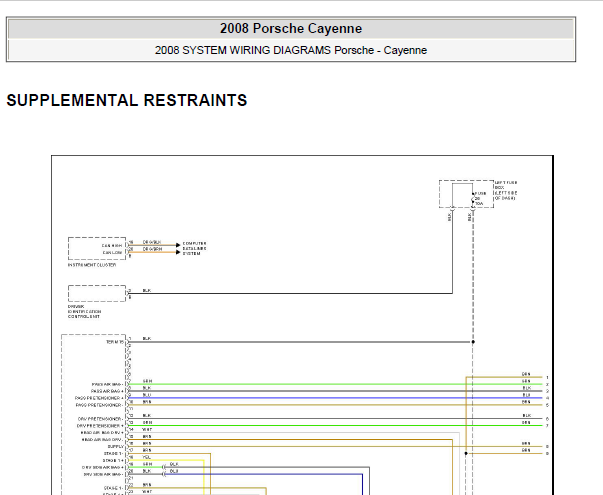Click the Left Fuse Box dashed component box
Image resolution: width=603 pixels, height=495 pixels.
pyautogui.click(x=466, y=194)
